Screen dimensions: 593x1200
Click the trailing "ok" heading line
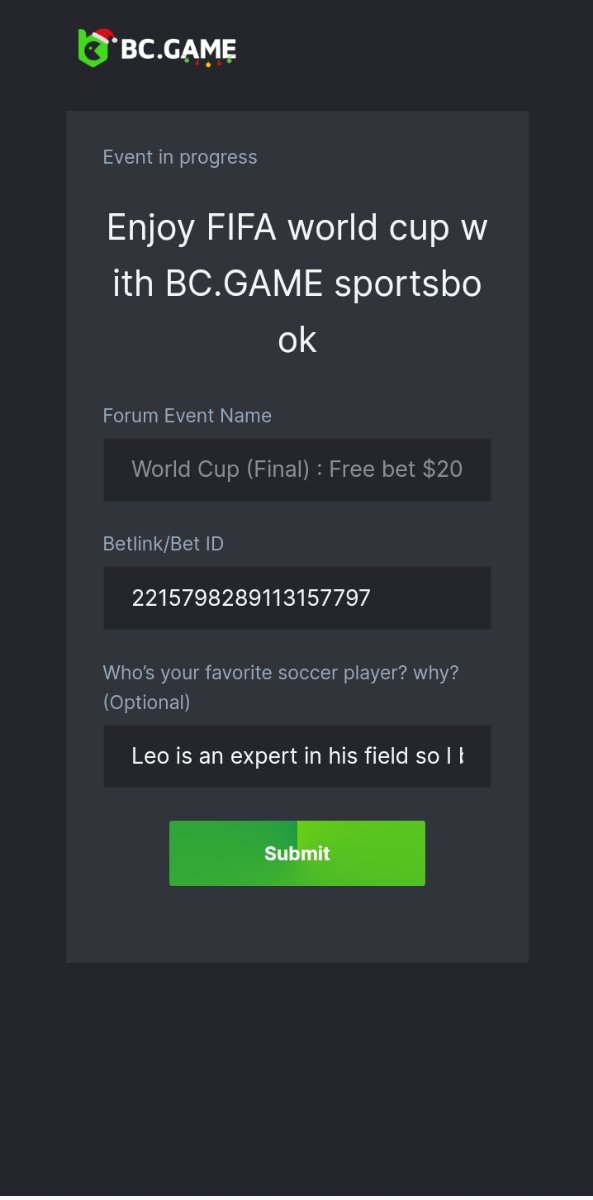[x=297, y=340]
